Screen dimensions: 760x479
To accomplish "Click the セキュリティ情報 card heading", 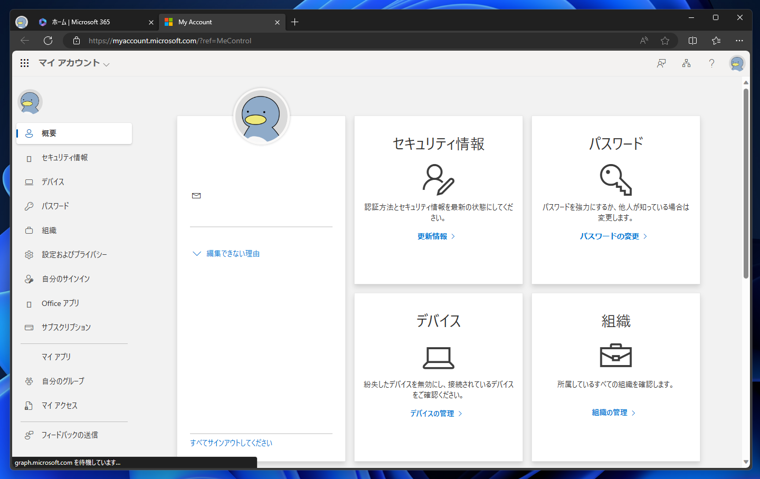I will coord(438,144).
